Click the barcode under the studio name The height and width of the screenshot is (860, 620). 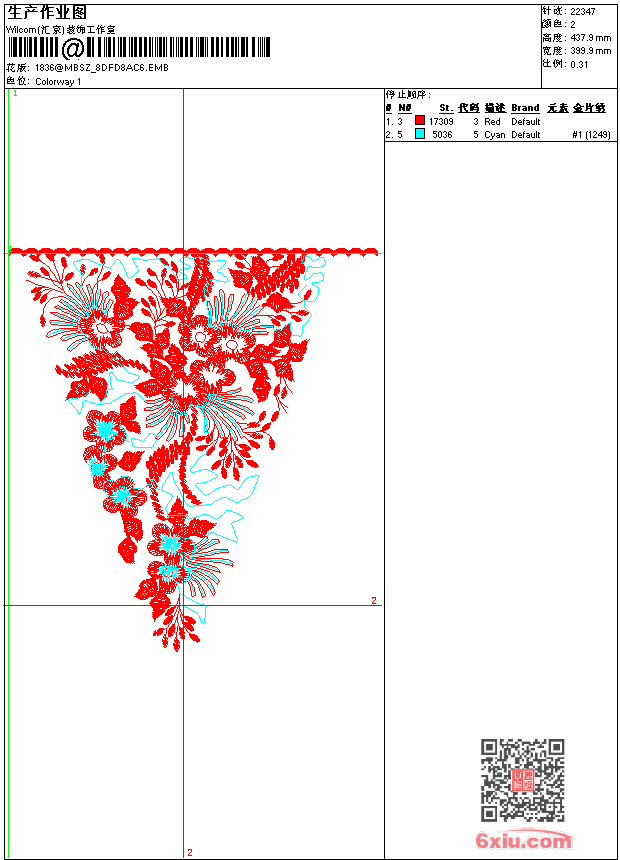click(138, 48)
